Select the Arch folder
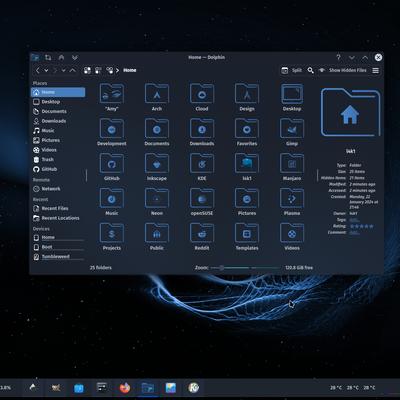Screen dimensions: 400x400 pyautogui.click(x=157, y=97)
